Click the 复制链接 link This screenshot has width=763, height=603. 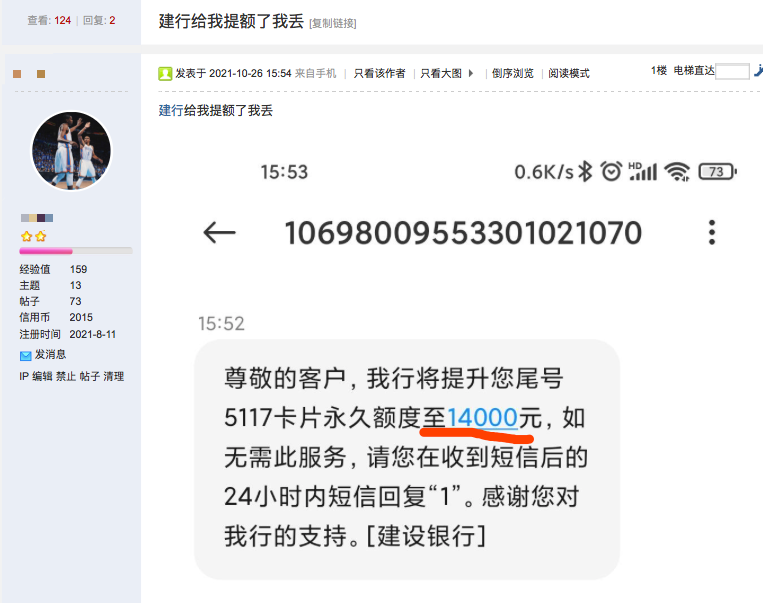333,23
